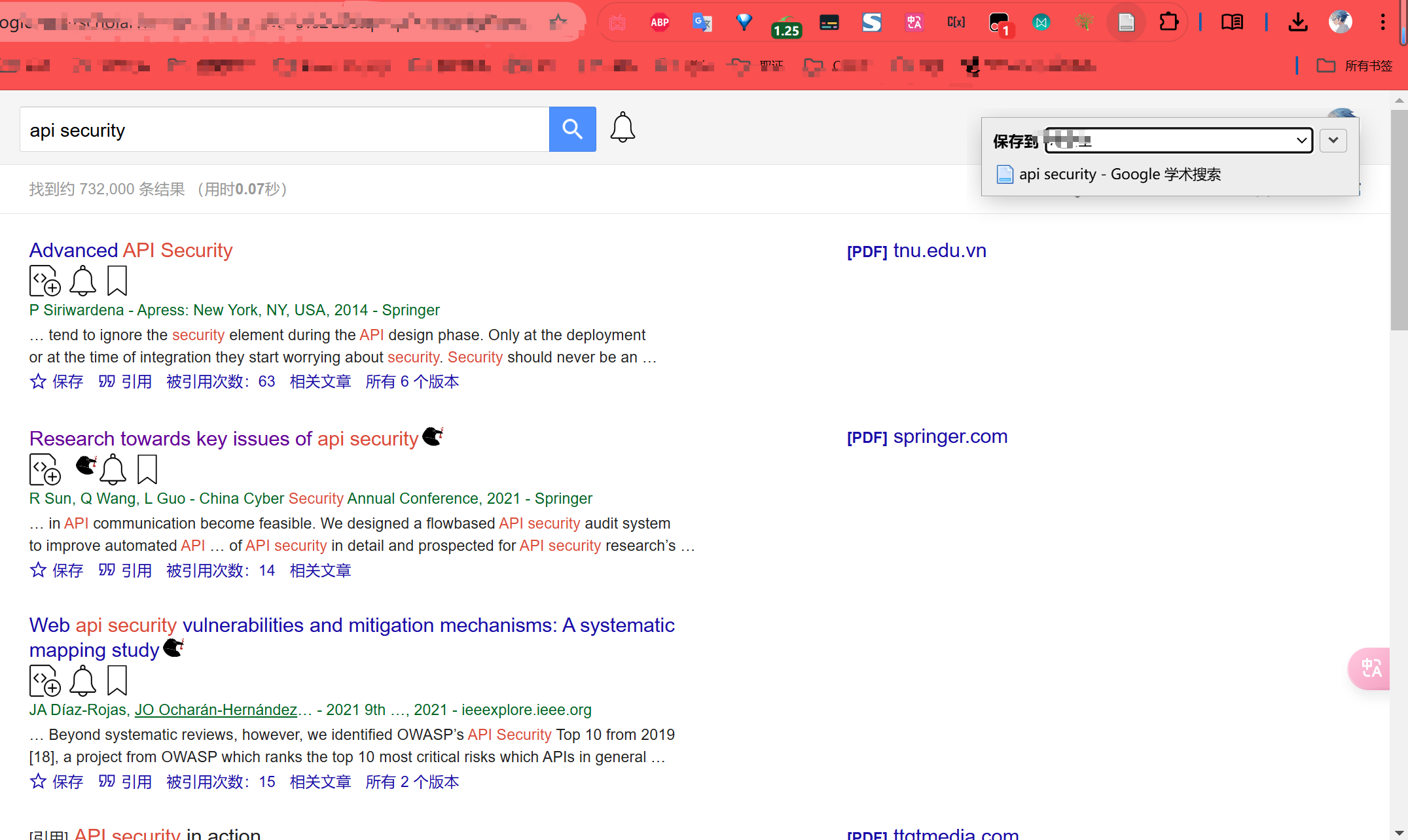This screenshot has height=840, width=1408.
Task: Click the bell alert icon beside search box
Action: click(623, 128)
